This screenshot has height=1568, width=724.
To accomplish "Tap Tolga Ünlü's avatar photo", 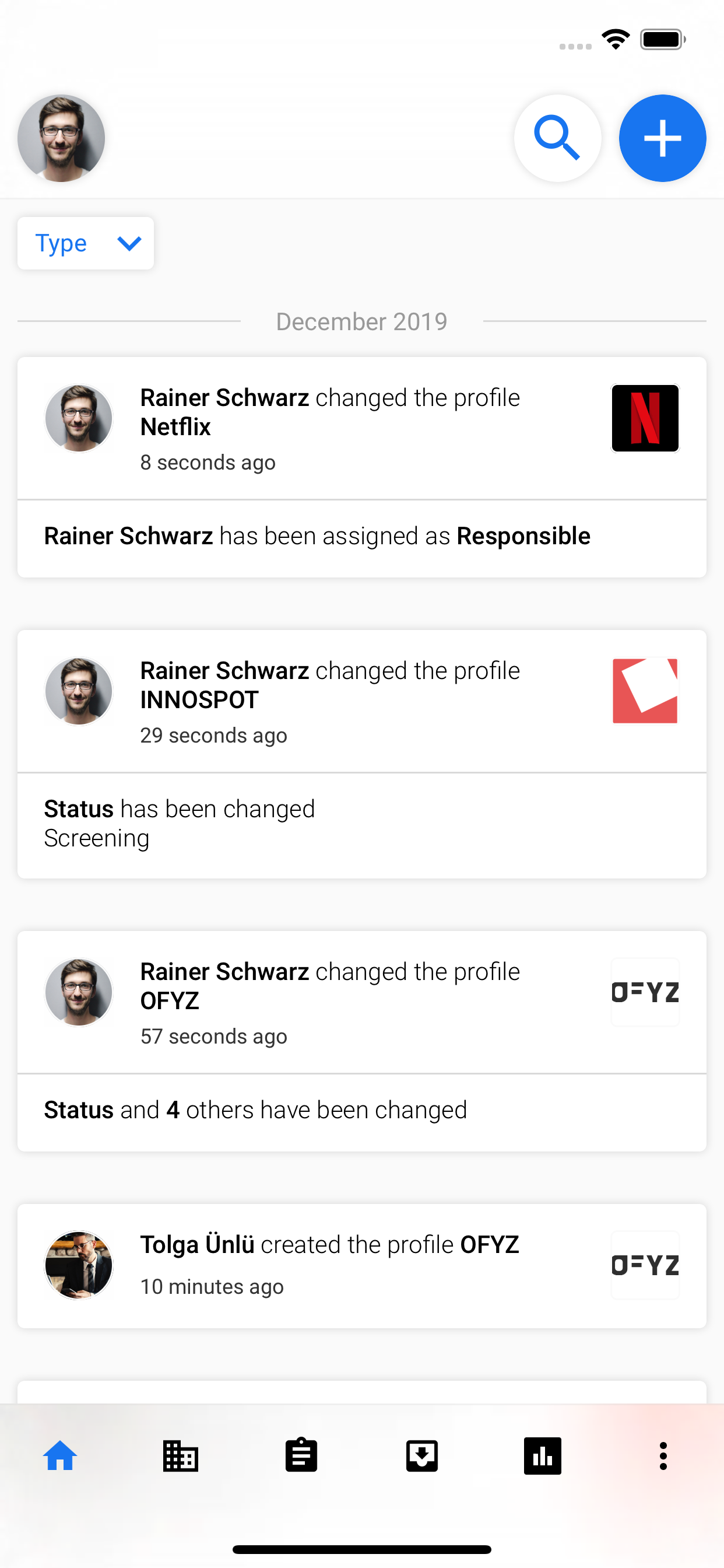I will coord(79,1265).
